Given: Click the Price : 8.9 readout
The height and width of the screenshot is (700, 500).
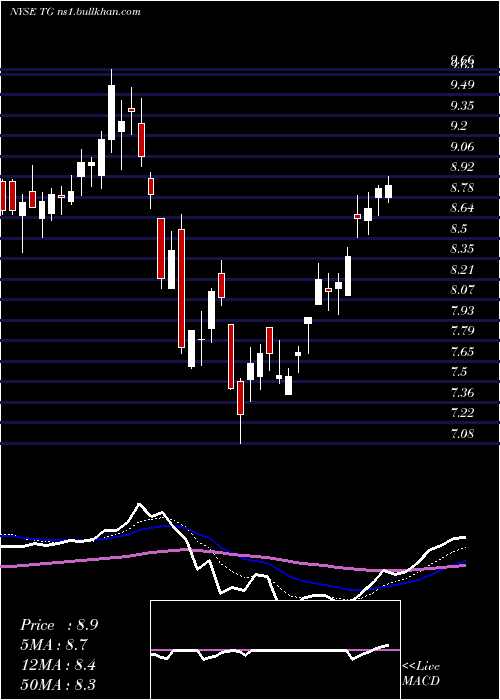Looking at the screenshot, I should [59, 625].
